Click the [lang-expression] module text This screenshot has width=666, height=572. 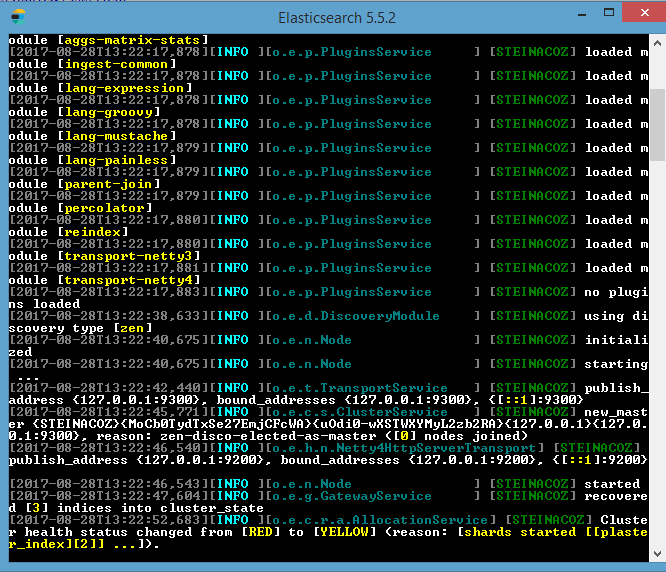pyautogui.click(x=125, y=88)
